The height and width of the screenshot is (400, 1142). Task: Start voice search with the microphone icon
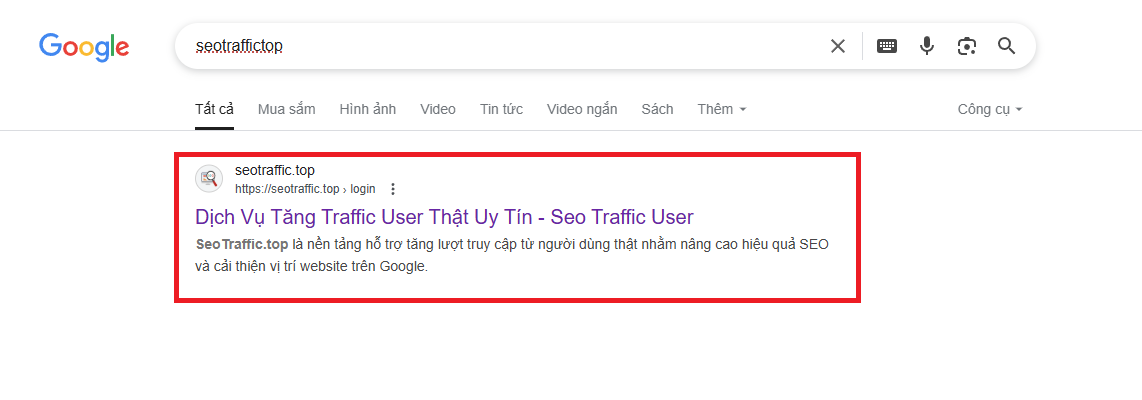click(926, 46)
